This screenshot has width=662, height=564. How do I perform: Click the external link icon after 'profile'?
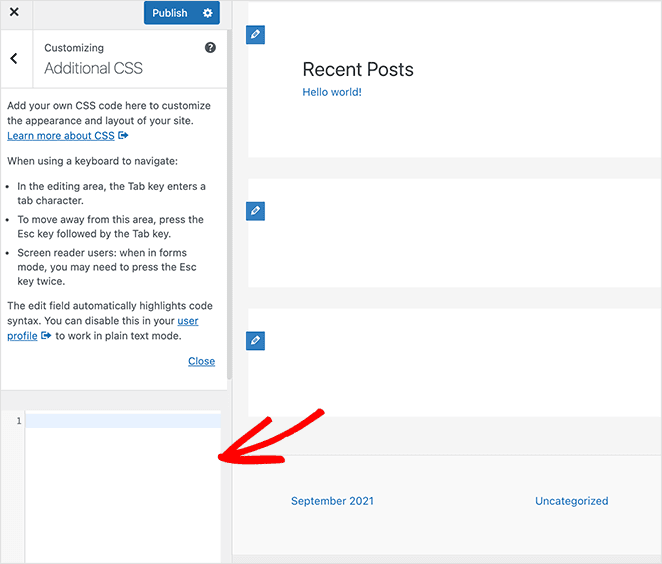(x=46, y=336)
